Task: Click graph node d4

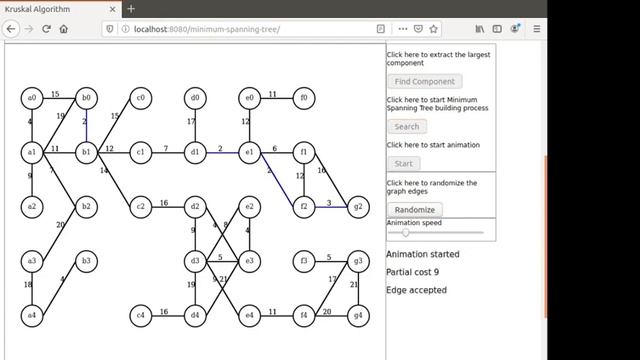Action: click(195, 316)
